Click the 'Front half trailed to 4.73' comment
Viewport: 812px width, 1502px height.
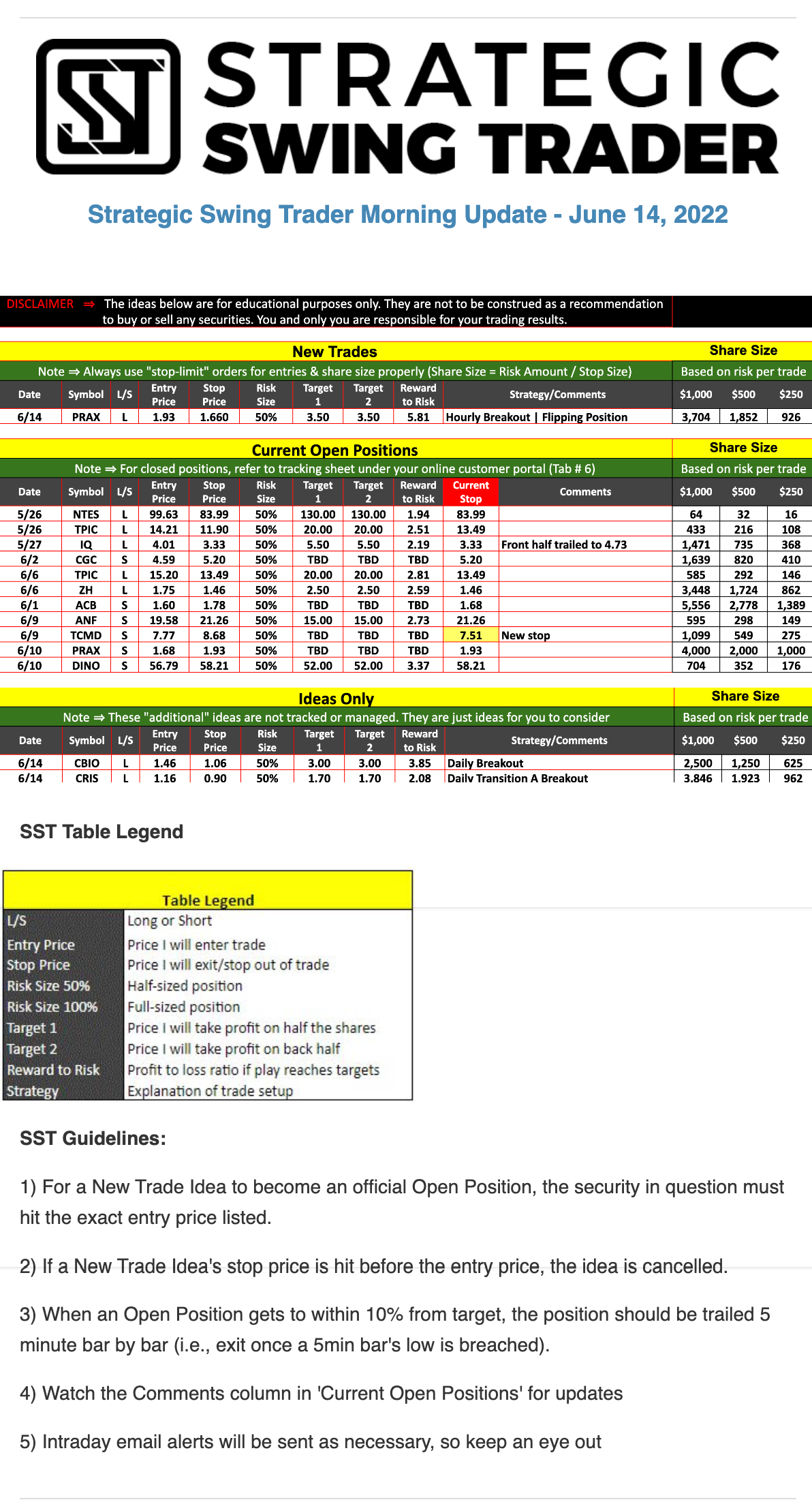(x=563, y=545)
